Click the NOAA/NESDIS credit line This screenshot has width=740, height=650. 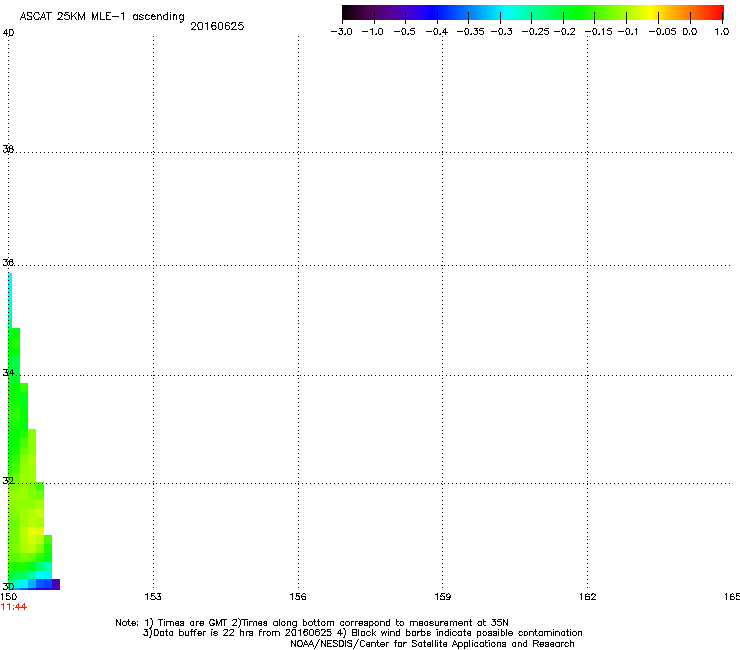432,644
